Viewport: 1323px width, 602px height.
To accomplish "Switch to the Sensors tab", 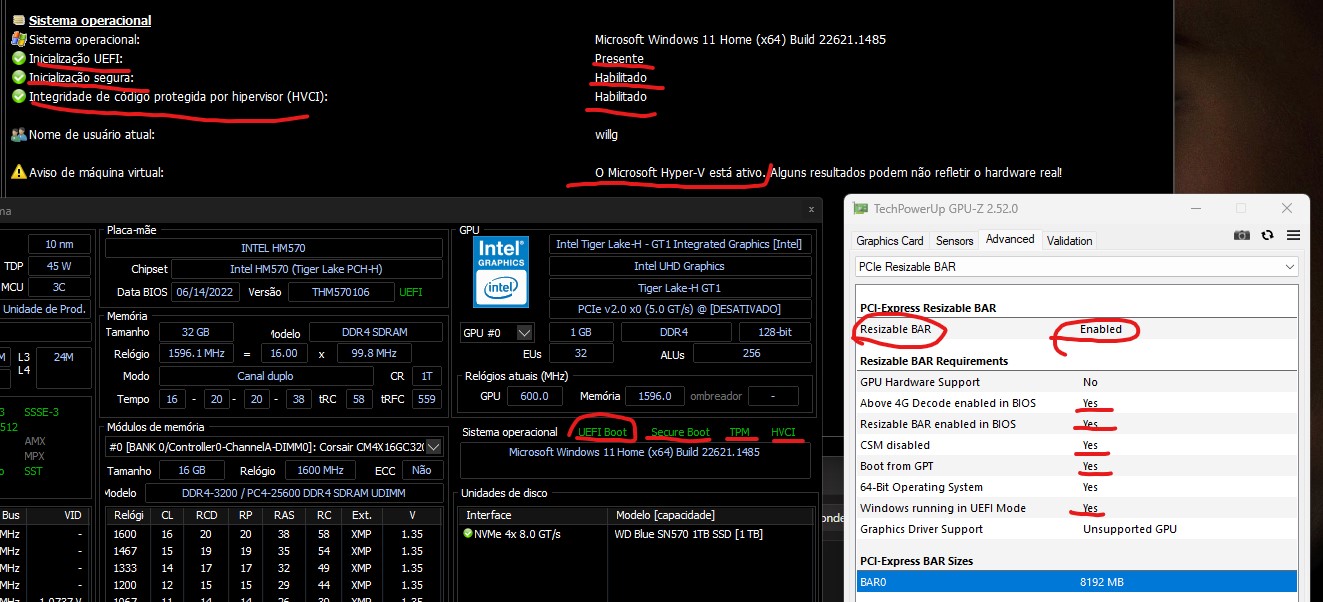I will pos(954,240).
